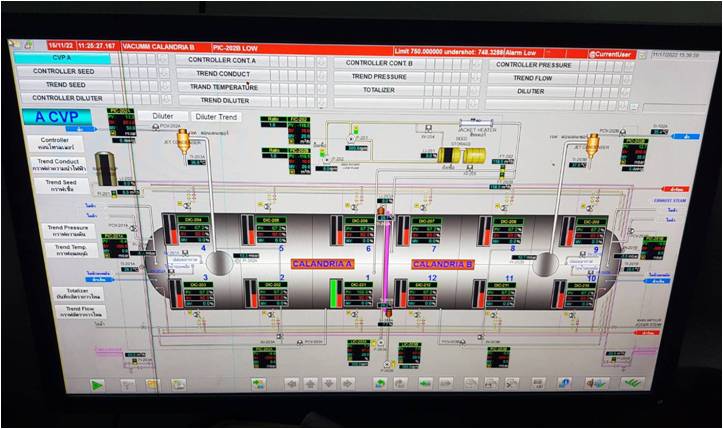Viewport: 723px width, 429px height.
Task: Click the right-side jet condenser icon
Action: (592, 144)
